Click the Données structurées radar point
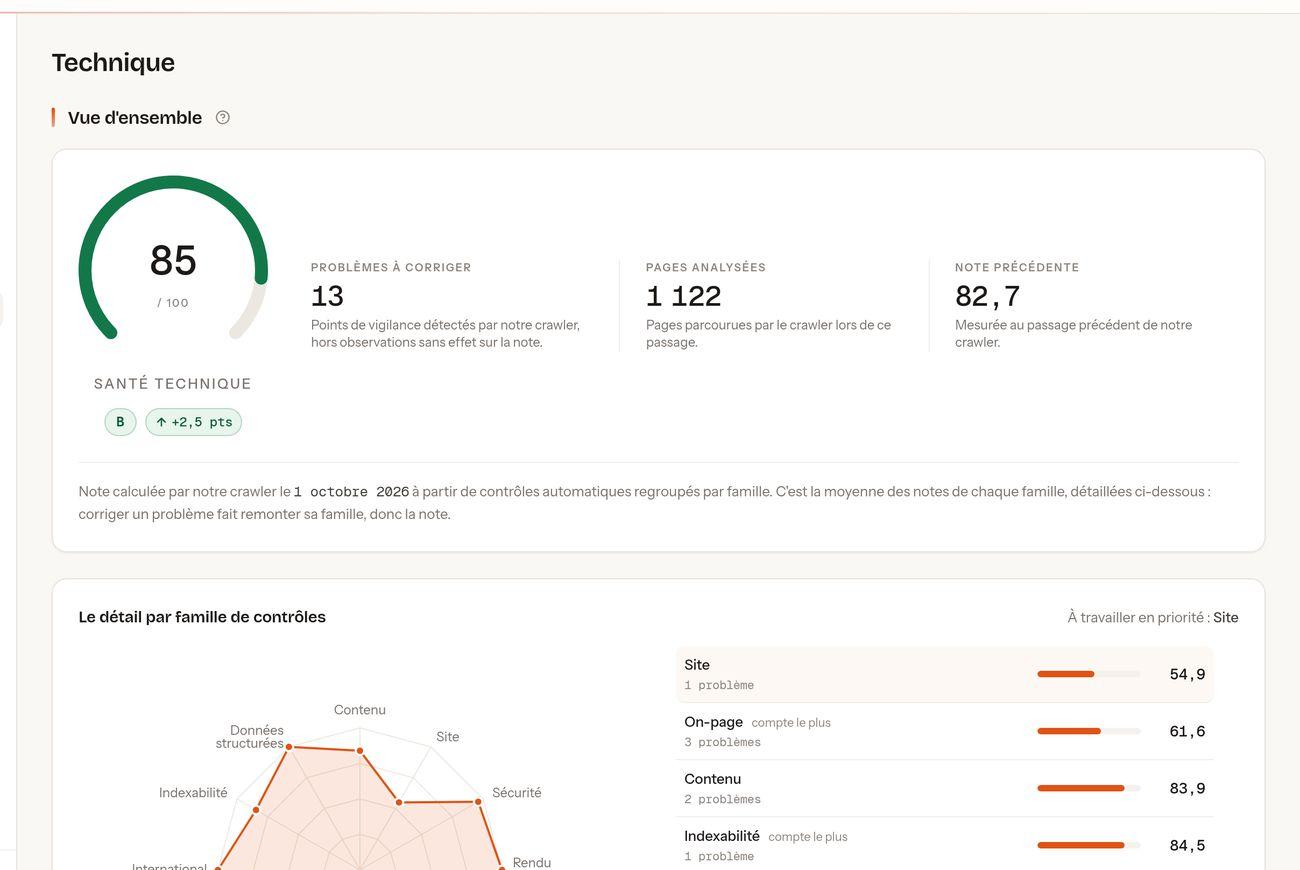1300x870 pixels. pos(289,747)
